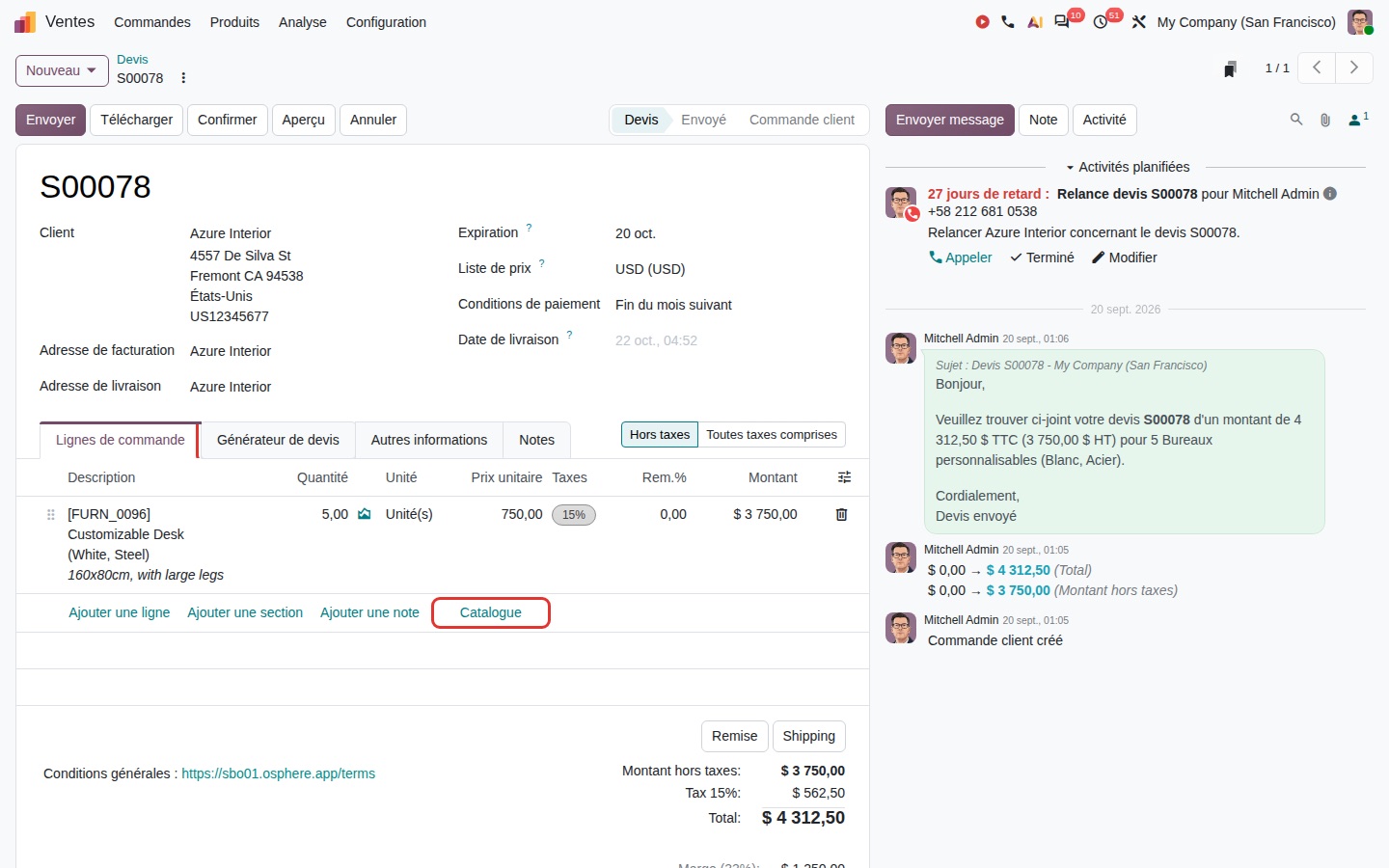Open the chatter attachments paperclip
Viewport: 1389px width, 868px height.
(x=1325, y=120)
